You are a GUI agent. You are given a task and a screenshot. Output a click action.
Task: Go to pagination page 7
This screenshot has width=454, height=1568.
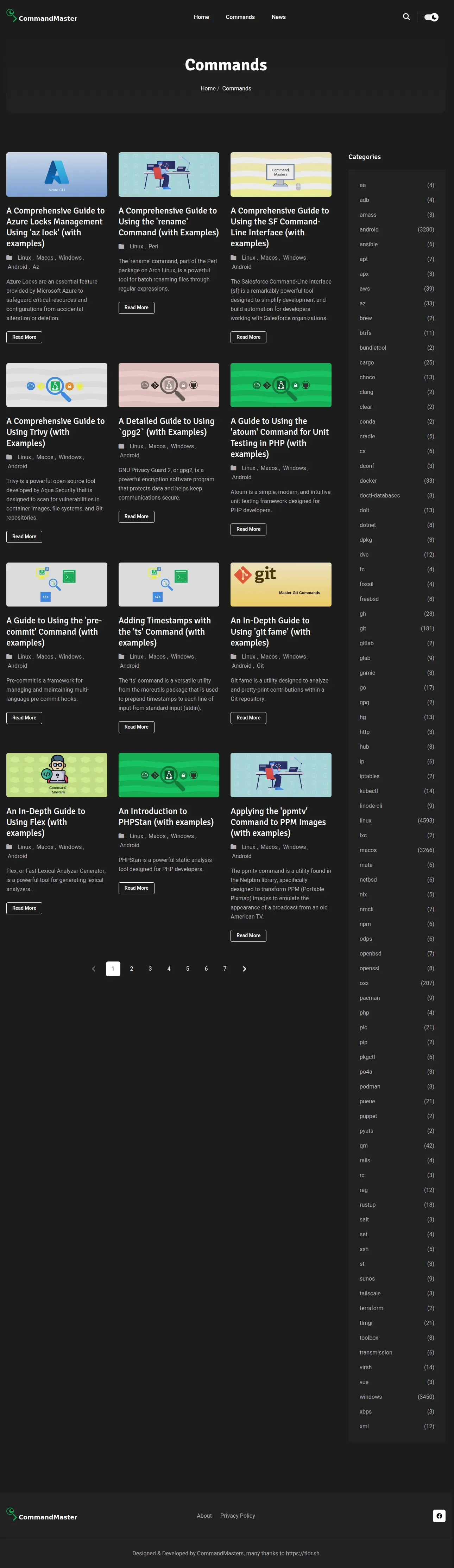click(225, 969)
